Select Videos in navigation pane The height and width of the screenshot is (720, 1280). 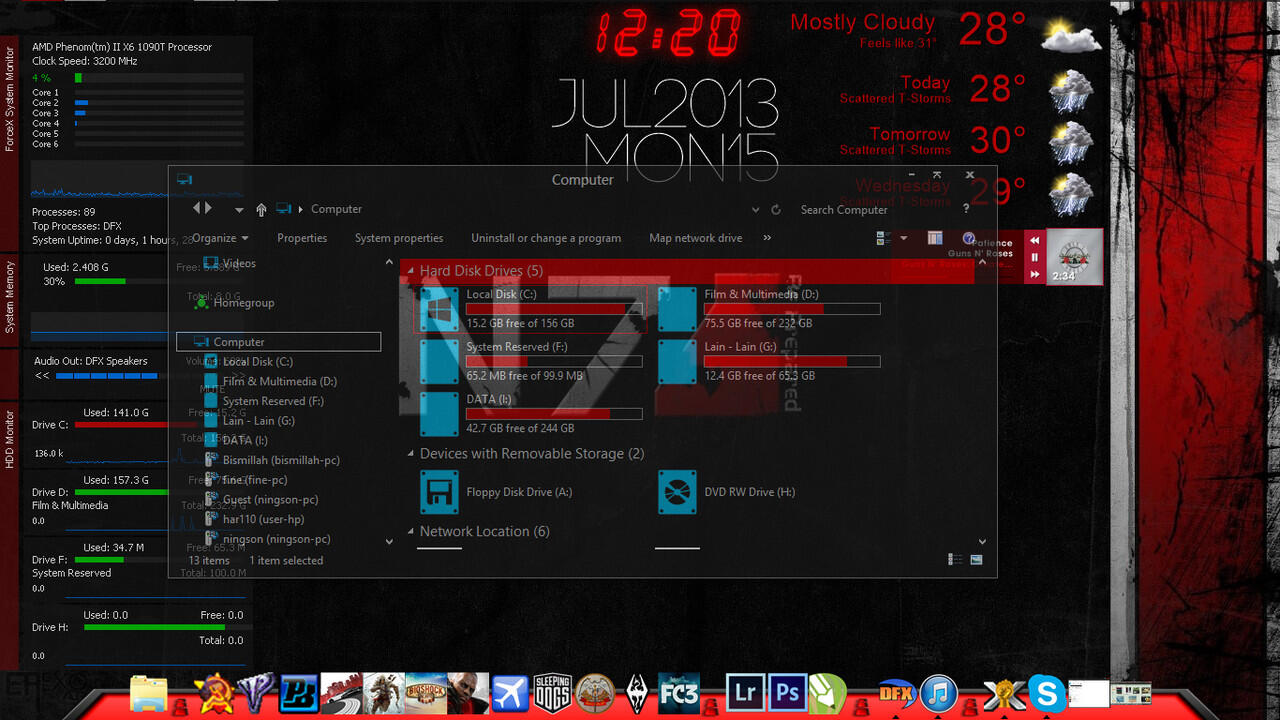click(230, 263)
